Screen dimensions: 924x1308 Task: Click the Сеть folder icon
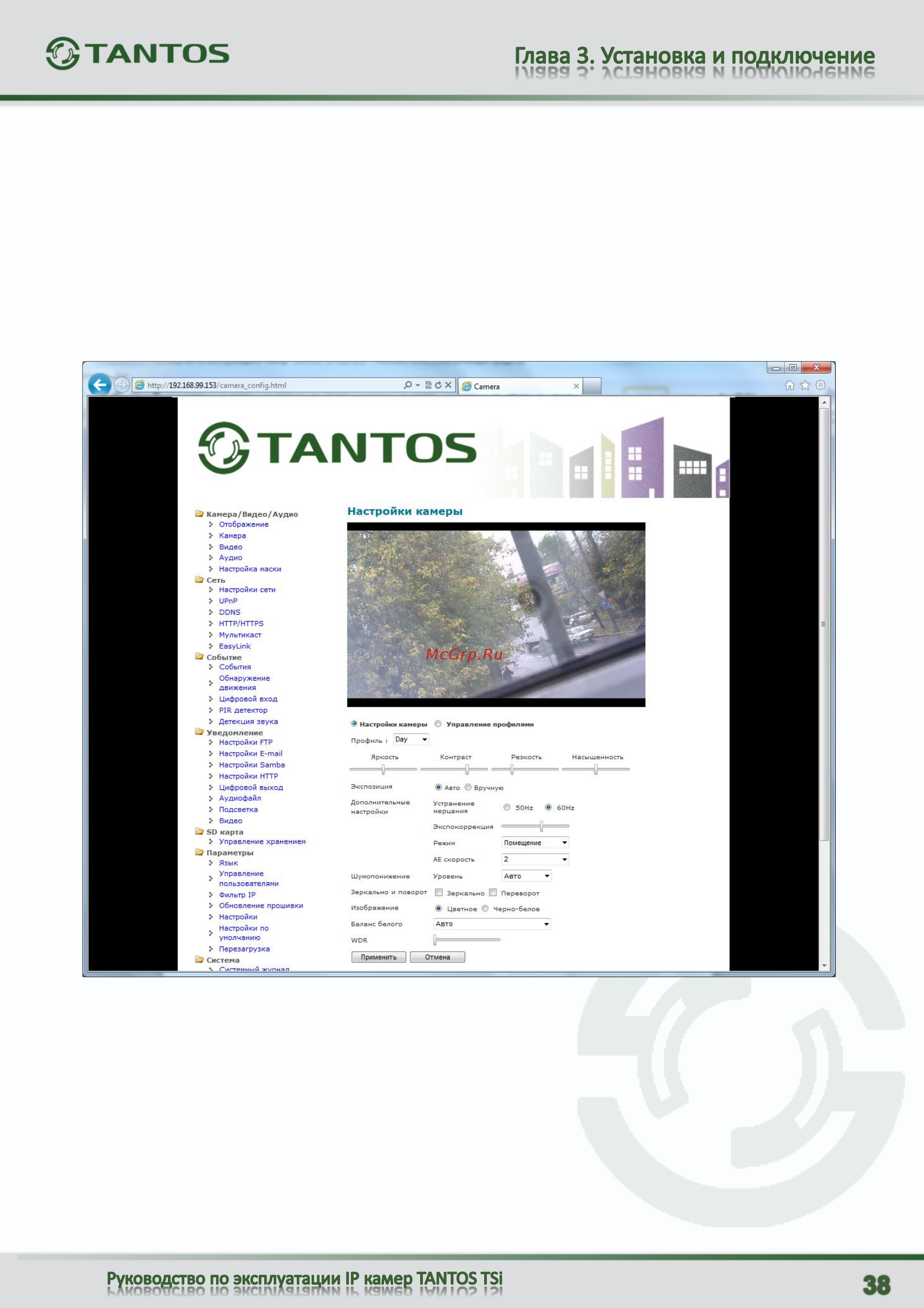199,580
